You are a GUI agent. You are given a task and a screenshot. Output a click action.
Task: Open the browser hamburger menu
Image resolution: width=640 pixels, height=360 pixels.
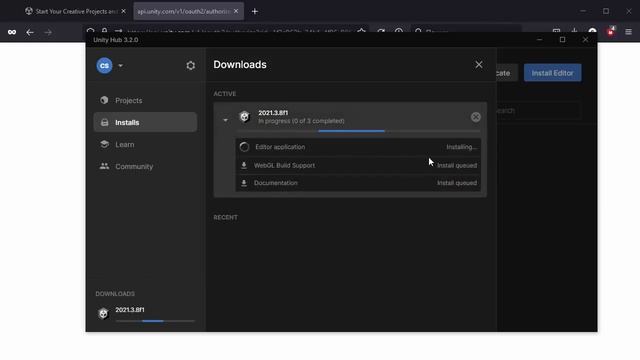[629, 32]
